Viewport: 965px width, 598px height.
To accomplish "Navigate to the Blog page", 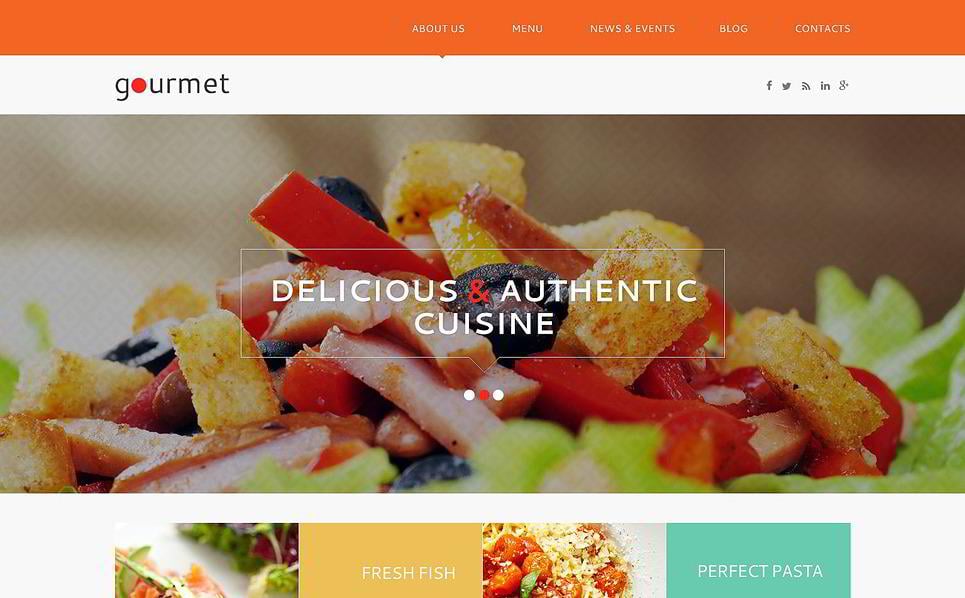I will click(x=734, y=28).
